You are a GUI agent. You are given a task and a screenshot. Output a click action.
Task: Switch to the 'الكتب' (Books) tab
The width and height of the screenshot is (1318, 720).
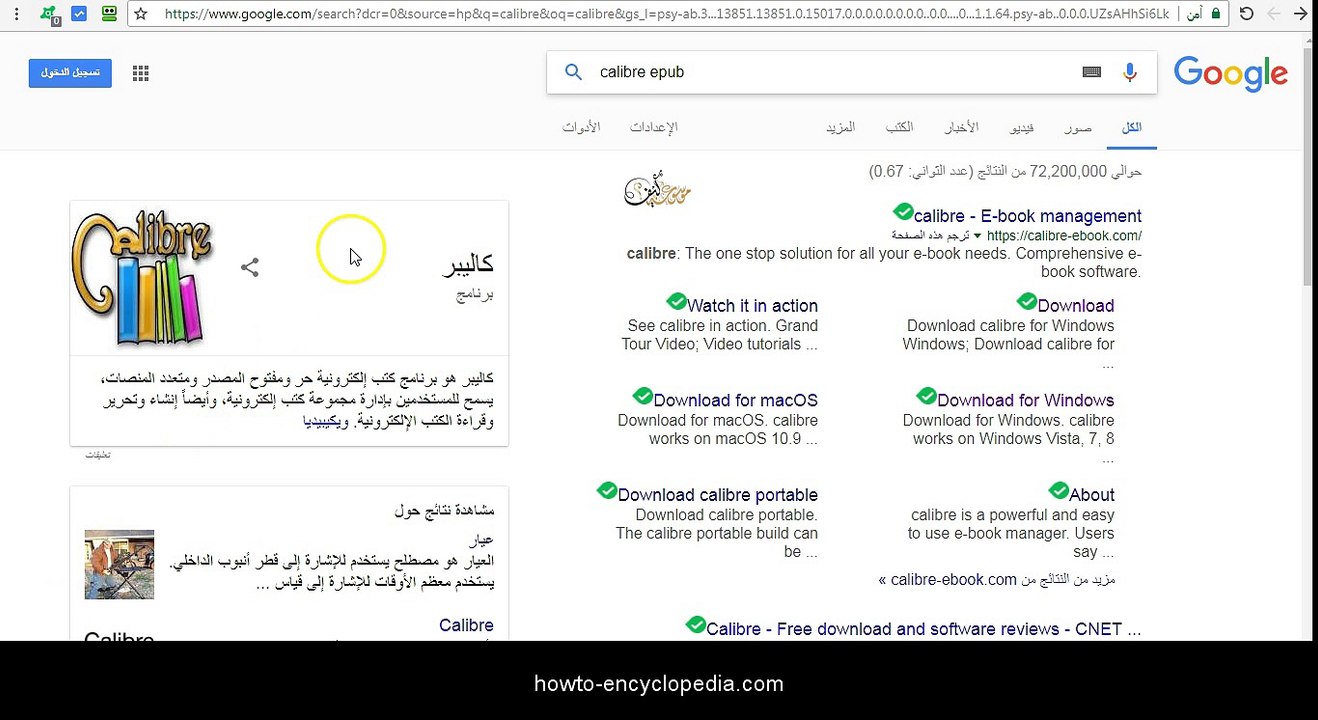[899, 128]
